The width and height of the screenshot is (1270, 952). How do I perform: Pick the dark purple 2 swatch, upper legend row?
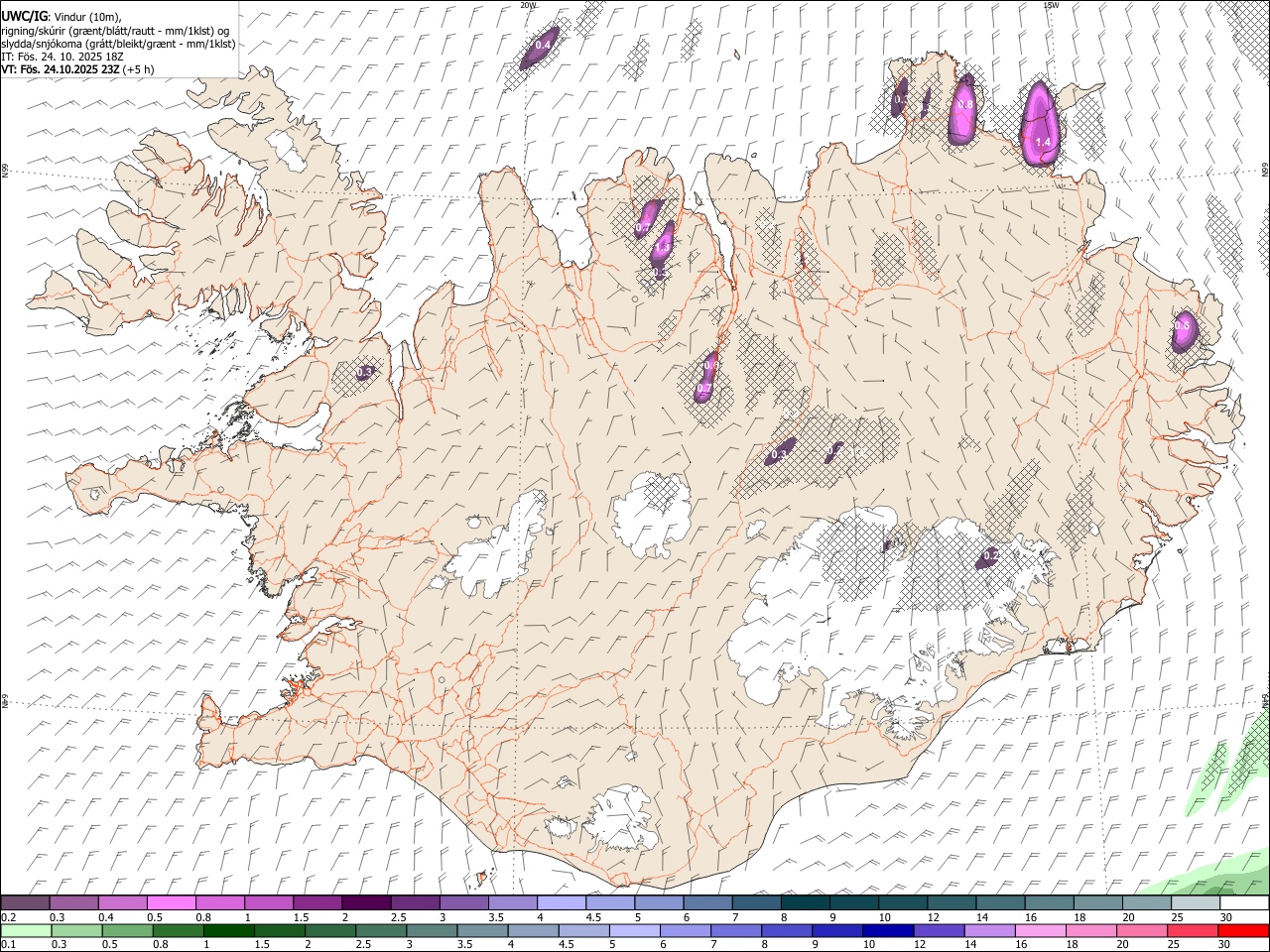[365, 903]
